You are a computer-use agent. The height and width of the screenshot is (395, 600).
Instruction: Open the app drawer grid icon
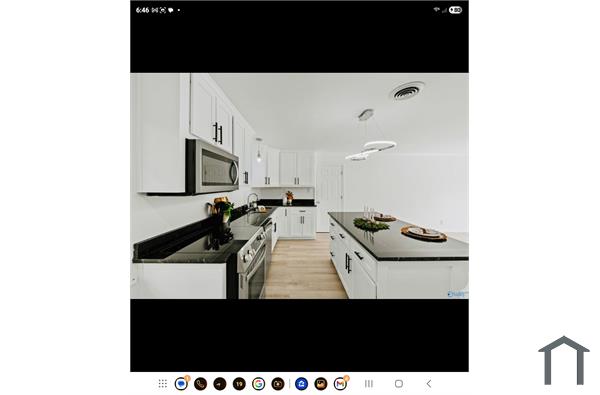pos(163,384)
